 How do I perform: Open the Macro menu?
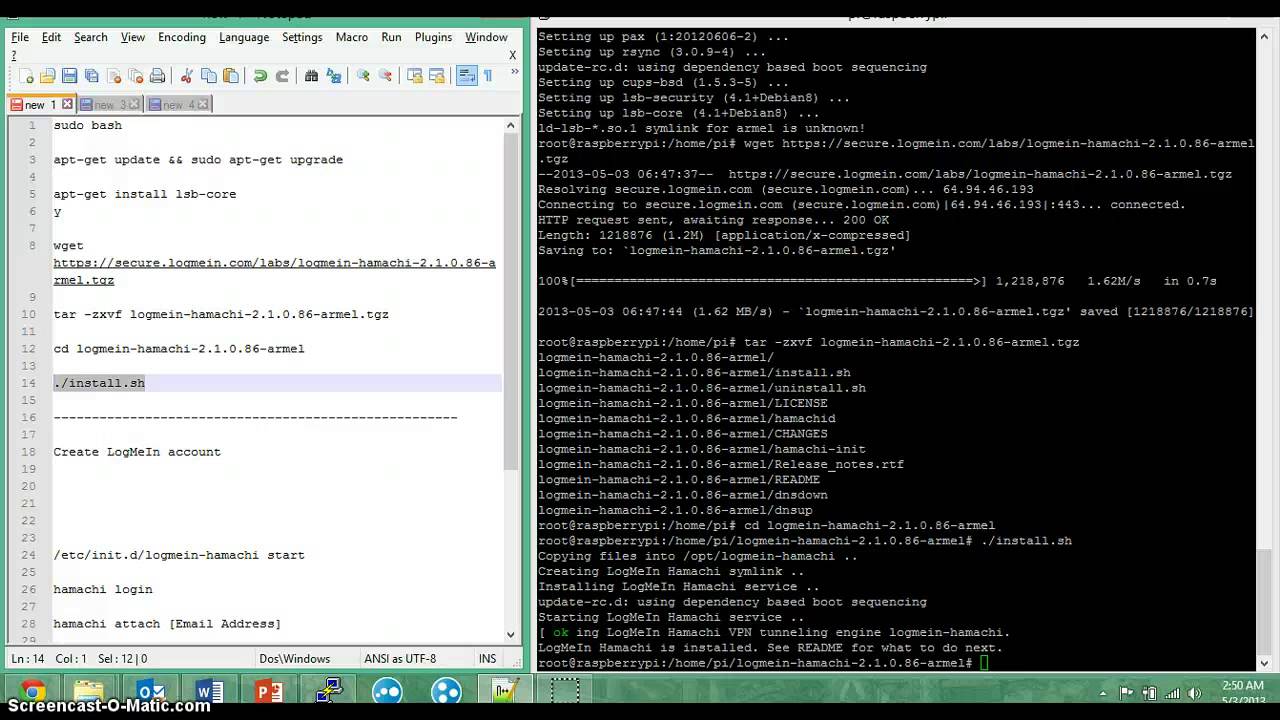(x=352, y=37)
